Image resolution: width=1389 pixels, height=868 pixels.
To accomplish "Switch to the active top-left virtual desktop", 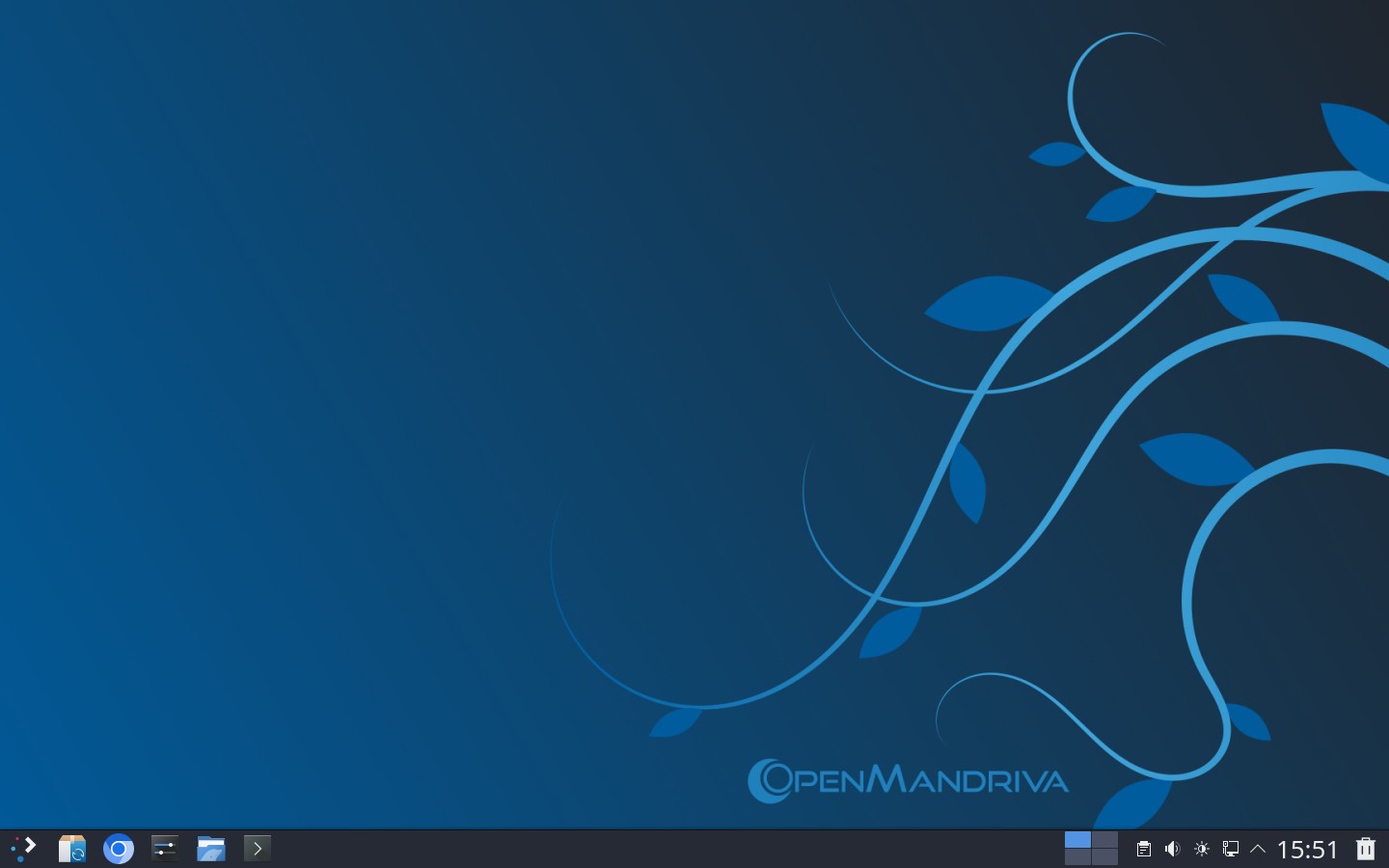I will (x=1077, y=840).
